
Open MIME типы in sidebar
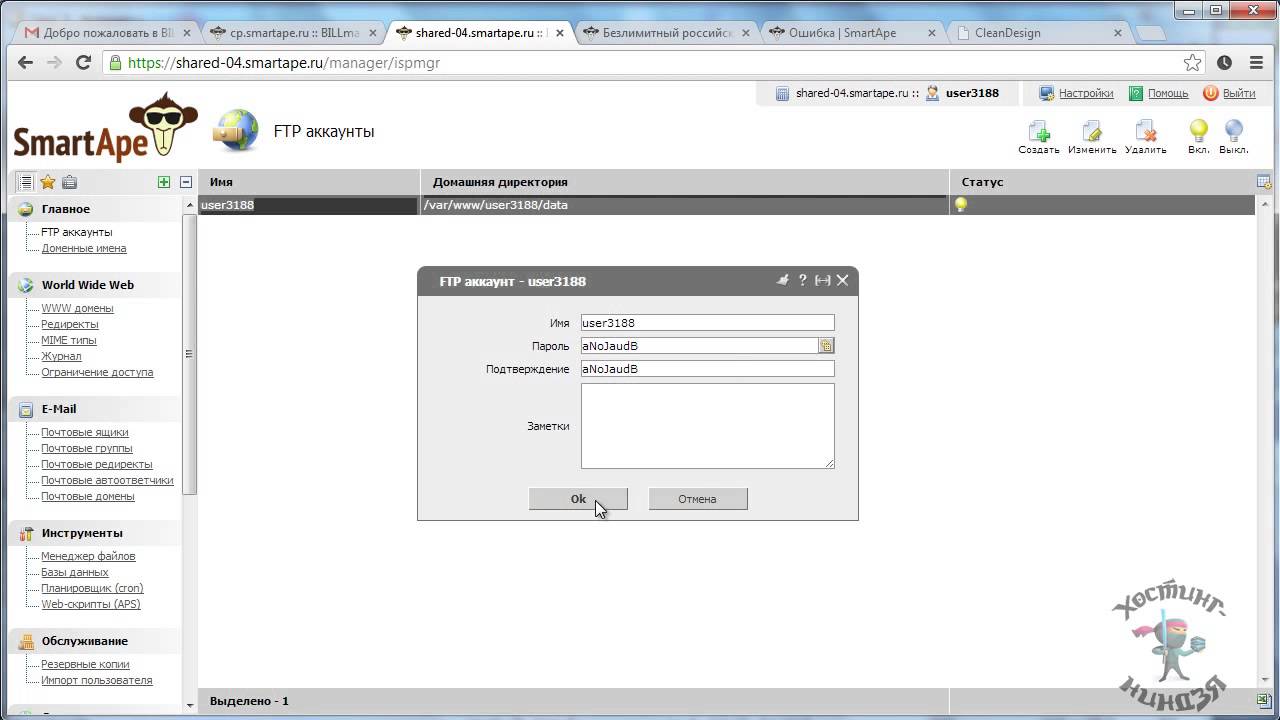point(69,340)
